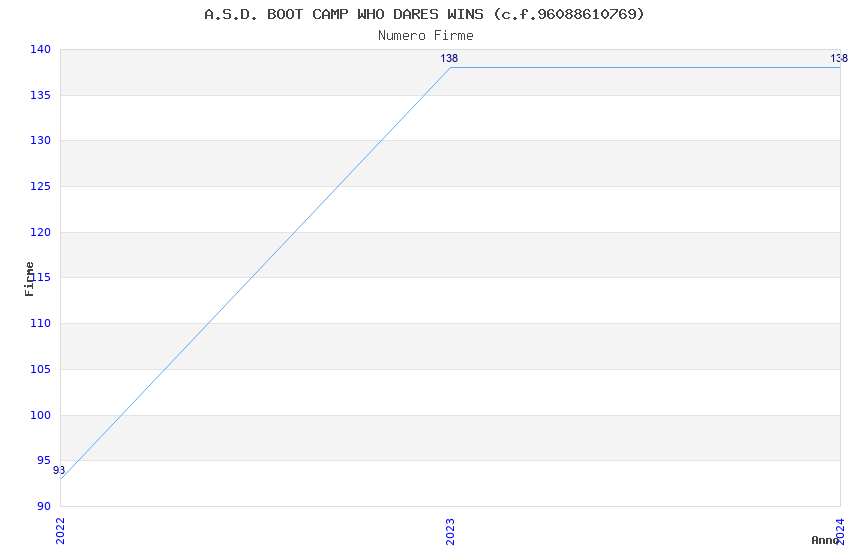This screenshot has width=850, height=550.
Task: Click y-axis tick value 110
Action: click(x=40, y=323)
